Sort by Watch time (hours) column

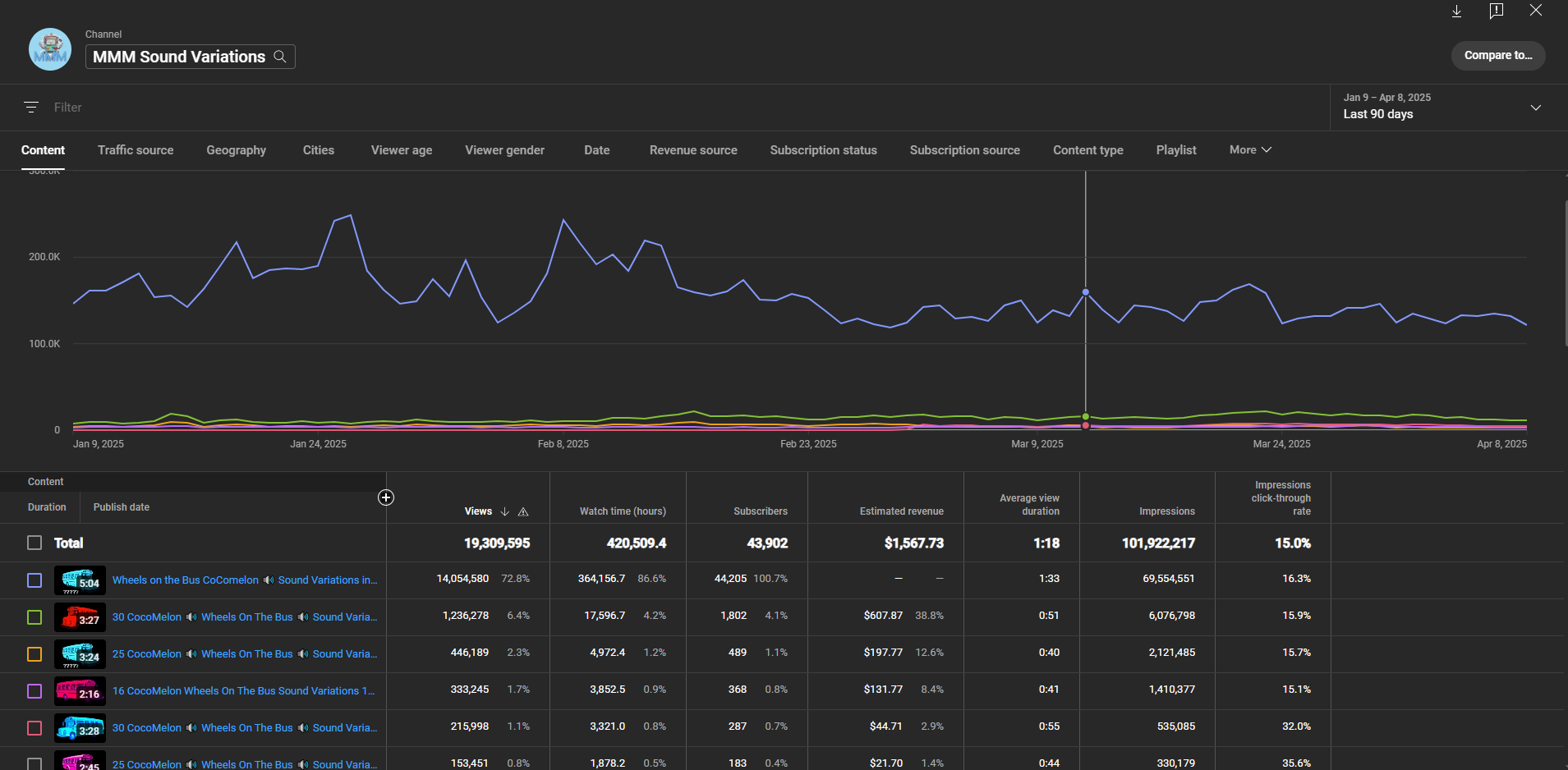(623, 511)
